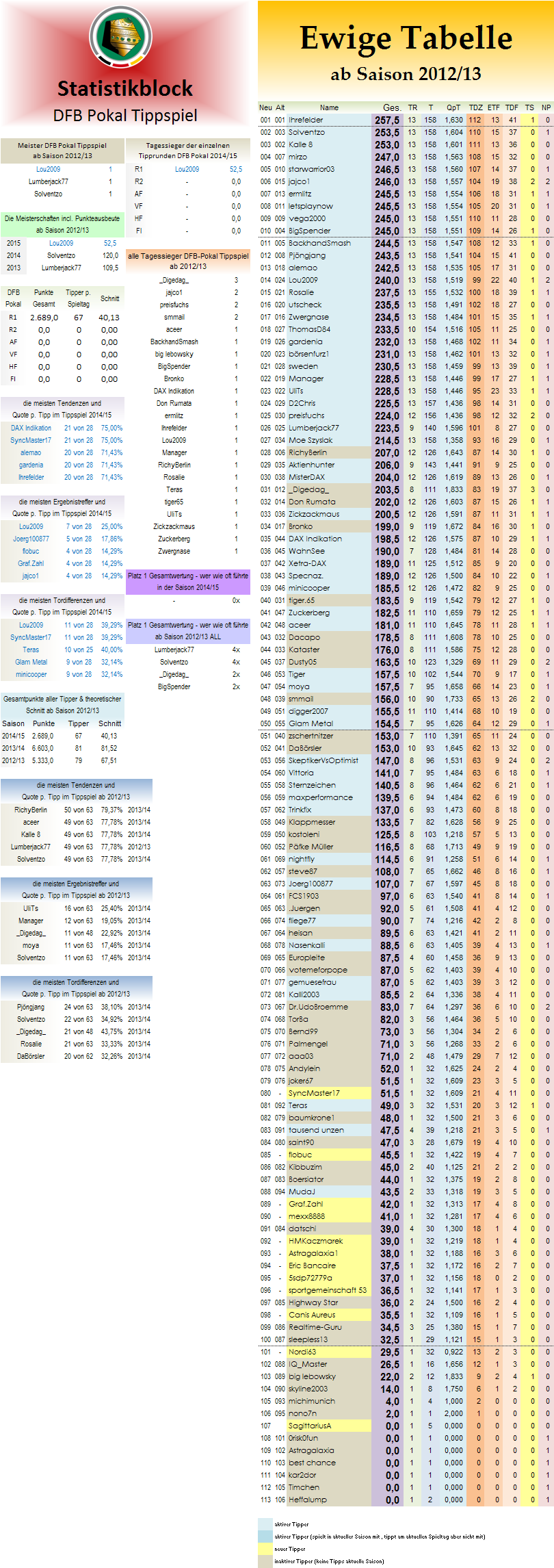Select 'SagittariusA' highlighted in yellow
The image size is (554, 1568).
point(309,1426)
